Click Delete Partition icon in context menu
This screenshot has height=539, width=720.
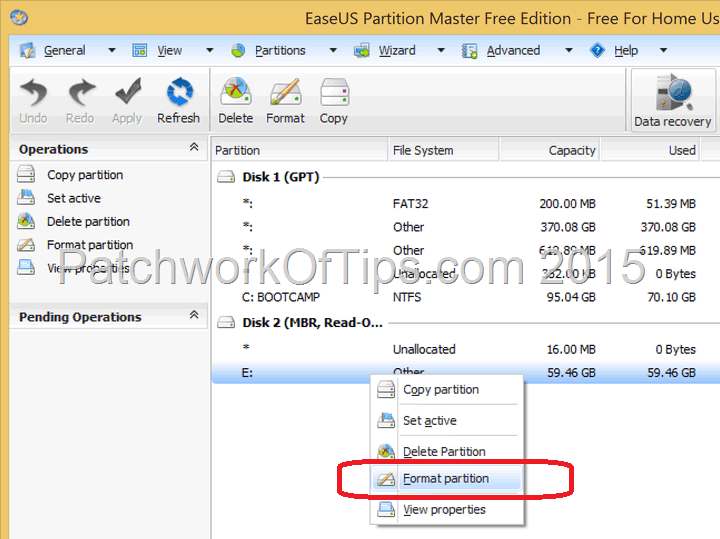coord(386,451)
